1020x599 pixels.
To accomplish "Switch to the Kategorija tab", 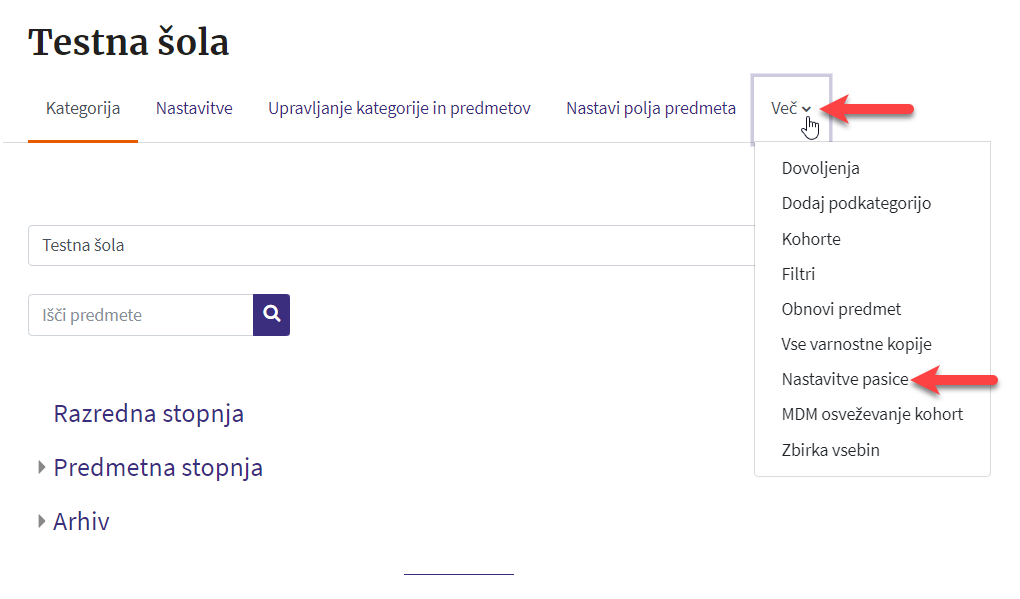I will click(83, 109).
